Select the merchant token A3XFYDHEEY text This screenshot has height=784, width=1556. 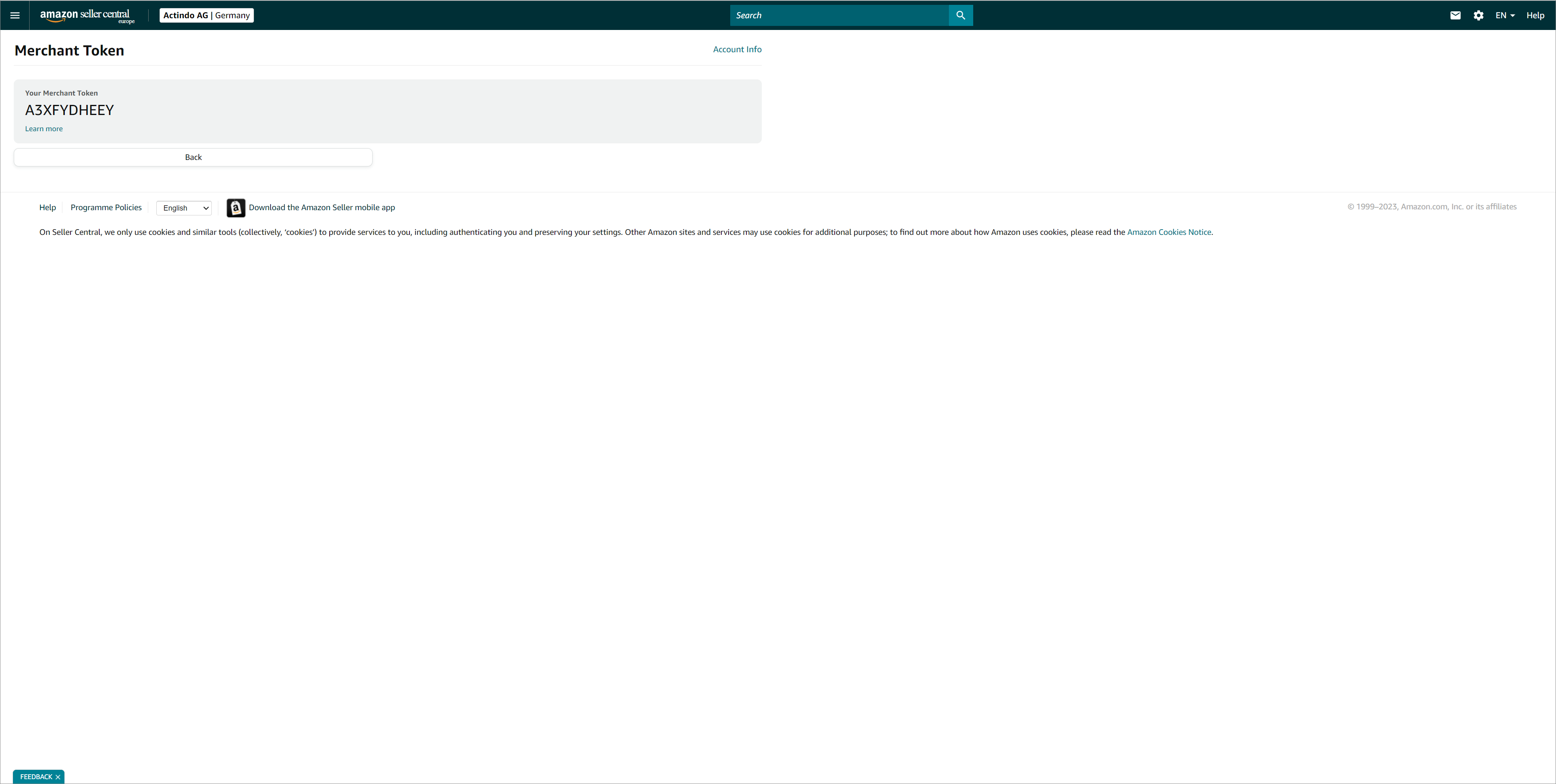point(70,110)
